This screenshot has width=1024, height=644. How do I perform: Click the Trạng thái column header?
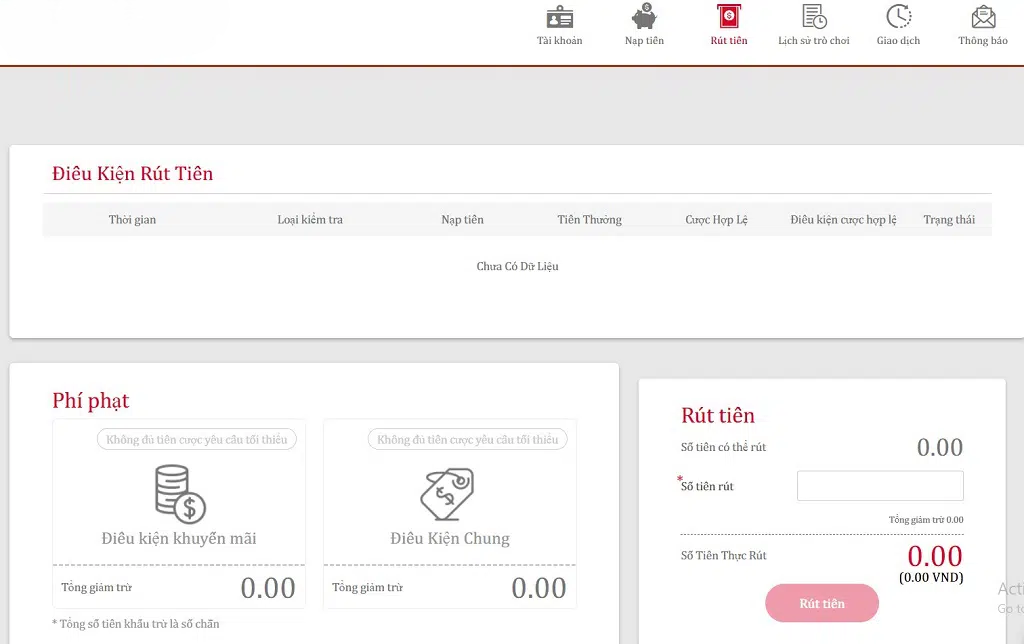pyautogui.click(x=949, y=220)
